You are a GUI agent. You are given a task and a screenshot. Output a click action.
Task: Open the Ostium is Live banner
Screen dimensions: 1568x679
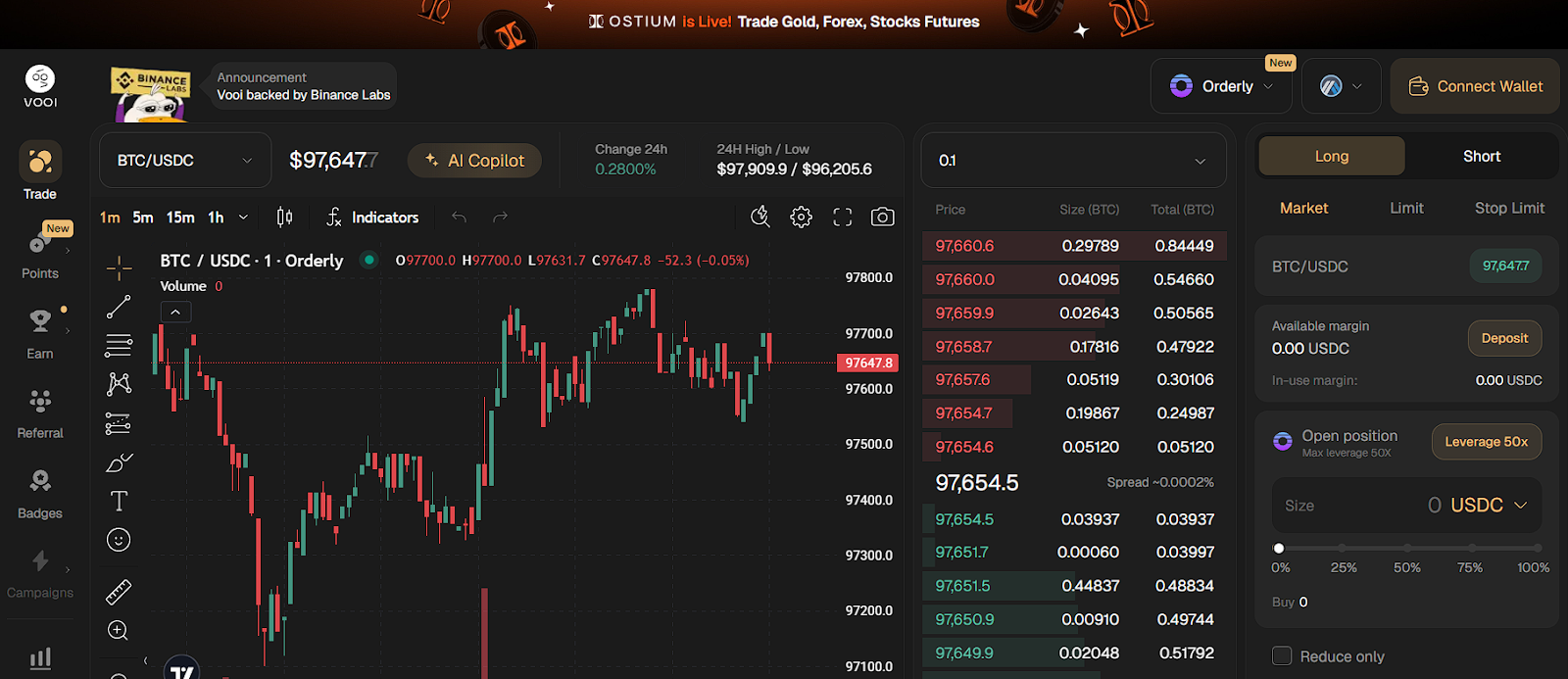(x=784, y=22)
